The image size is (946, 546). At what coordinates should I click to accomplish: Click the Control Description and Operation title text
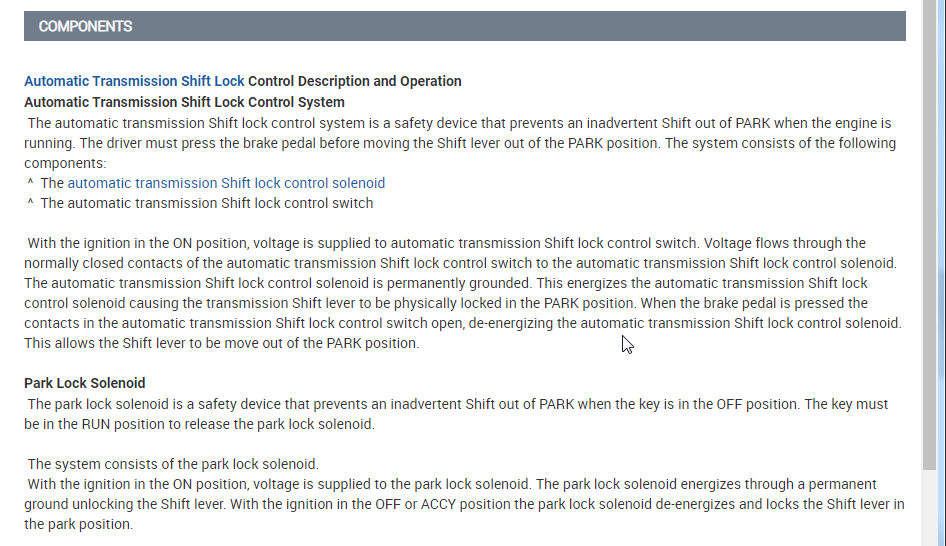pyautogui.click(x=355, y=81)
